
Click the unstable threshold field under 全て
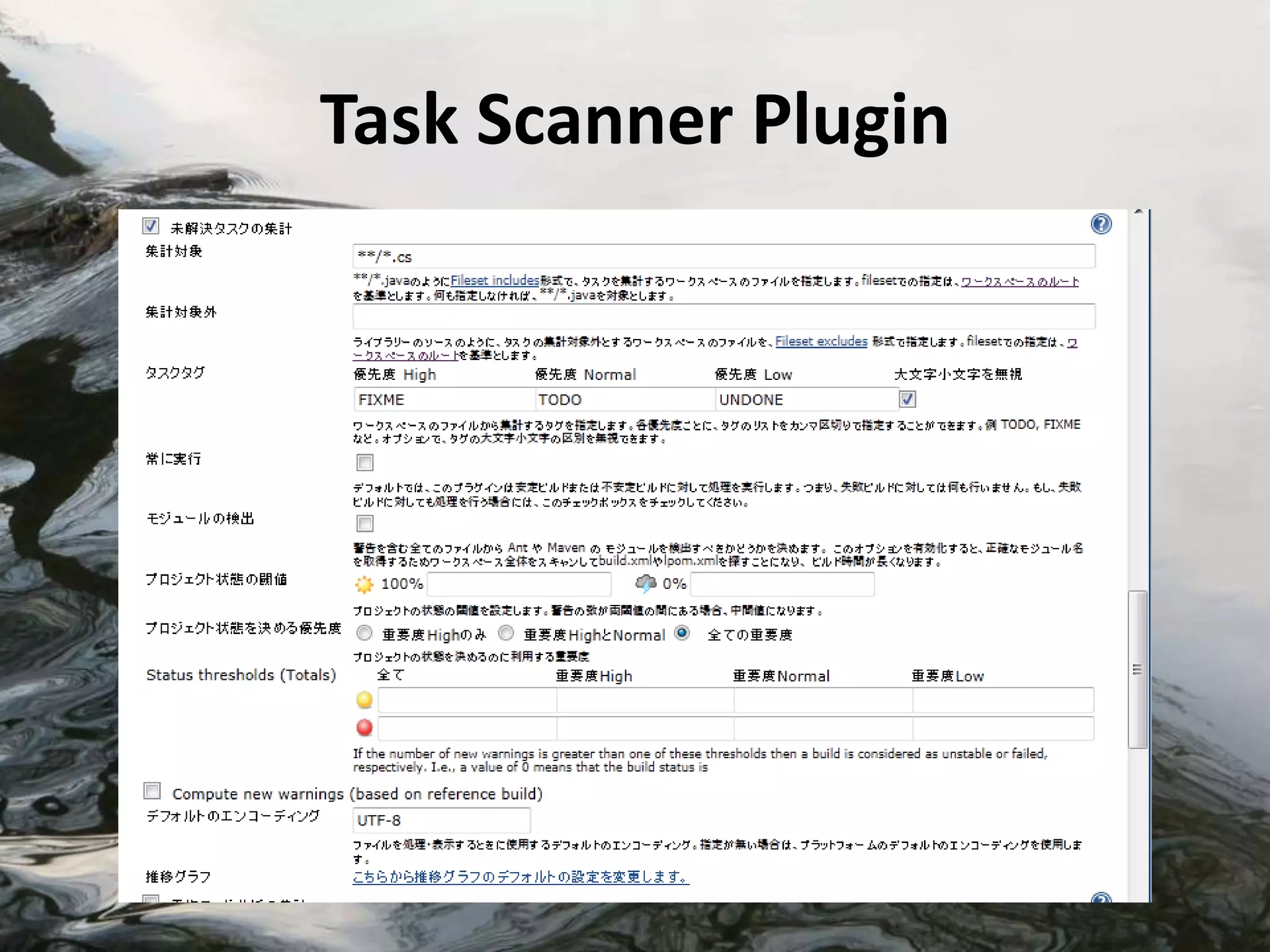pos(468,700)
